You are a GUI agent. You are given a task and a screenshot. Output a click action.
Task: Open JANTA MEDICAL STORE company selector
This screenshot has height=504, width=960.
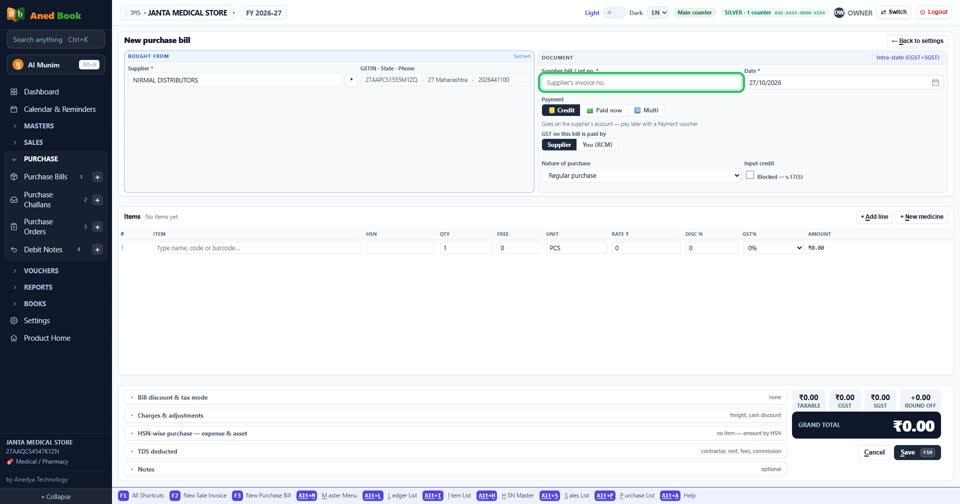(179, 12)
